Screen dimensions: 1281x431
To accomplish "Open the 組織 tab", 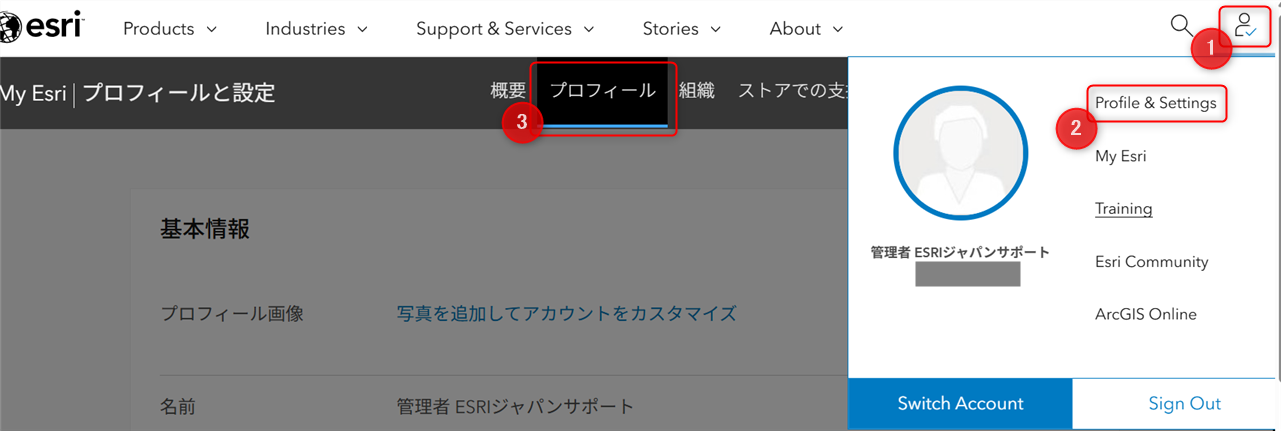I will 697,91.
